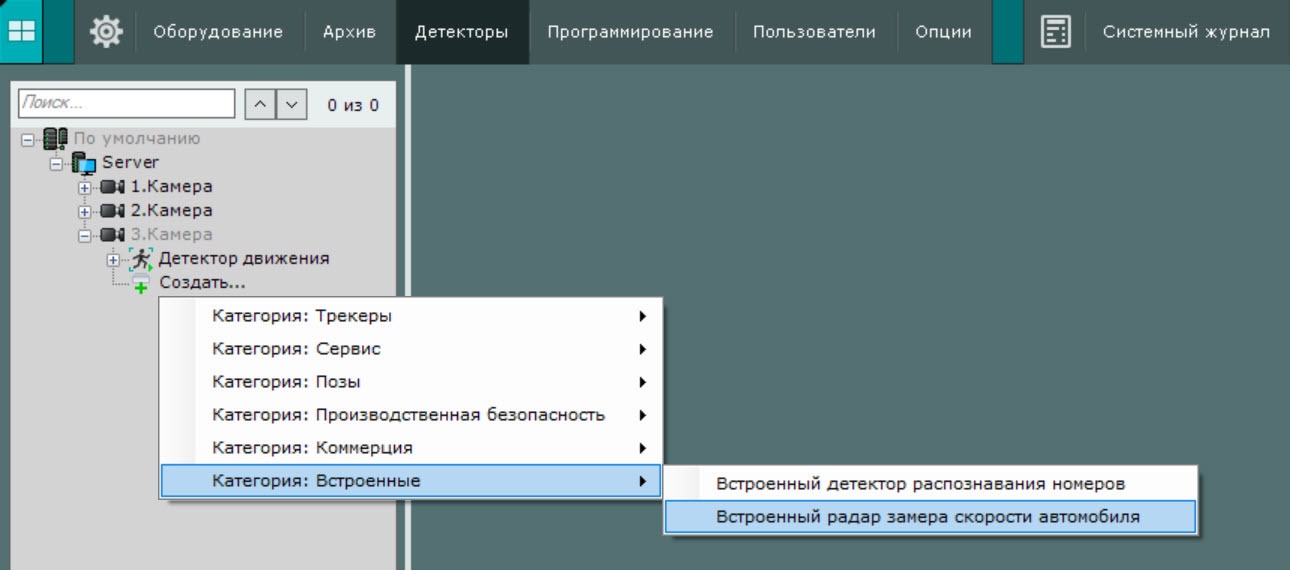Choose Встроенный детектор распознавания номеров
This screenshot has height=570, width=1290.
coord(920,483)
